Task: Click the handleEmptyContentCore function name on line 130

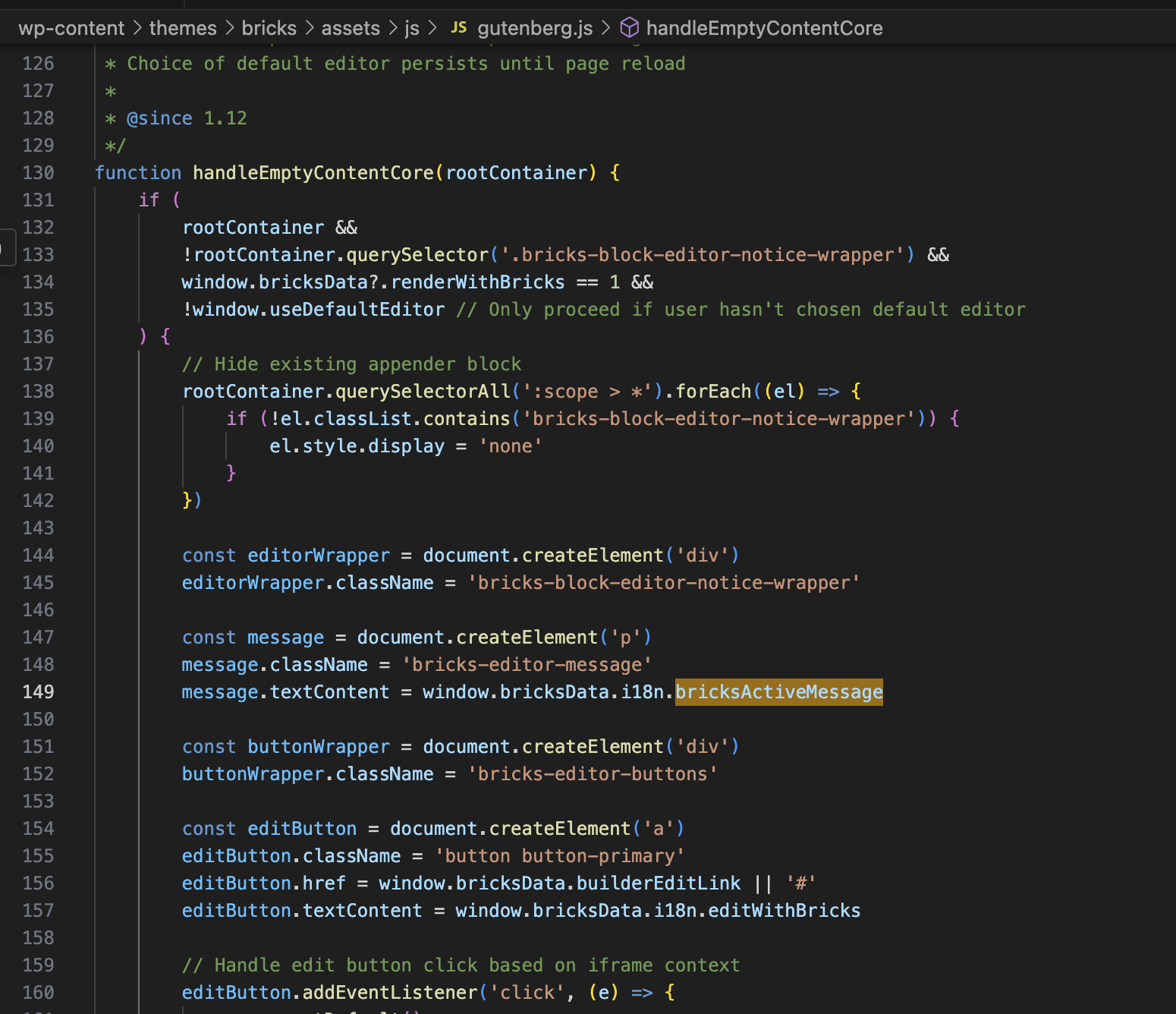Action: [313, 173]
